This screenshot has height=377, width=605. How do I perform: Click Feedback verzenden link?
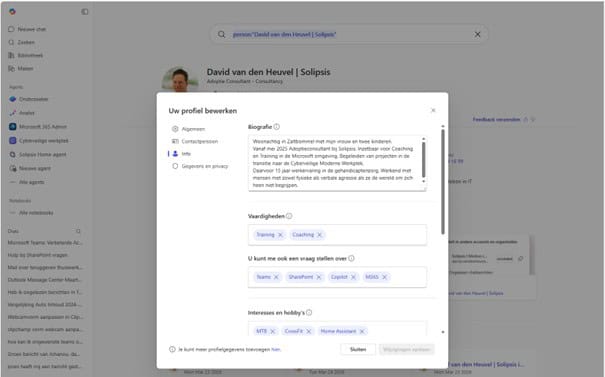point(496,120)
